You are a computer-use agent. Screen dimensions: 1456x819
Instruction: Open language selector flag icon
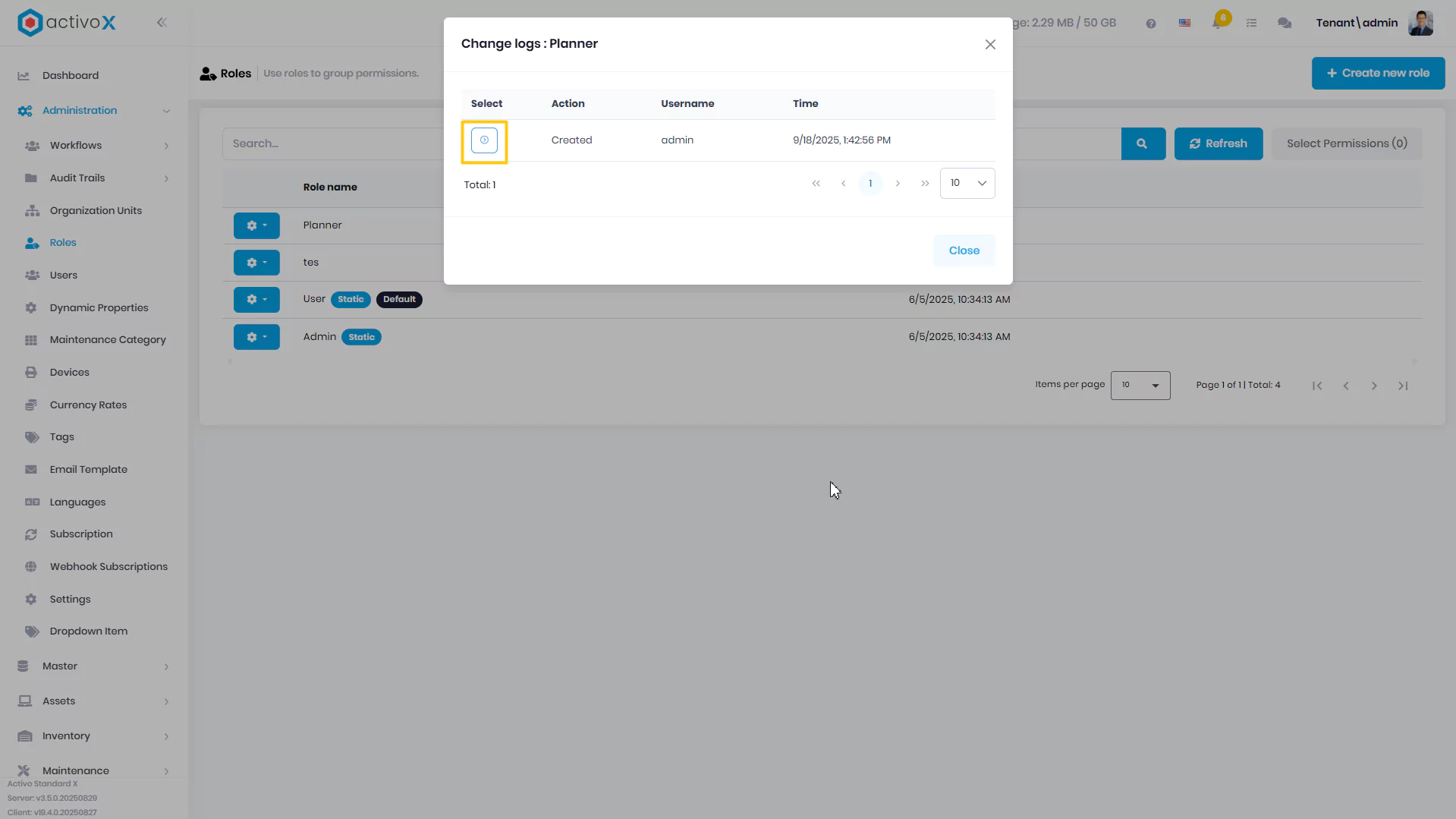1184,24
